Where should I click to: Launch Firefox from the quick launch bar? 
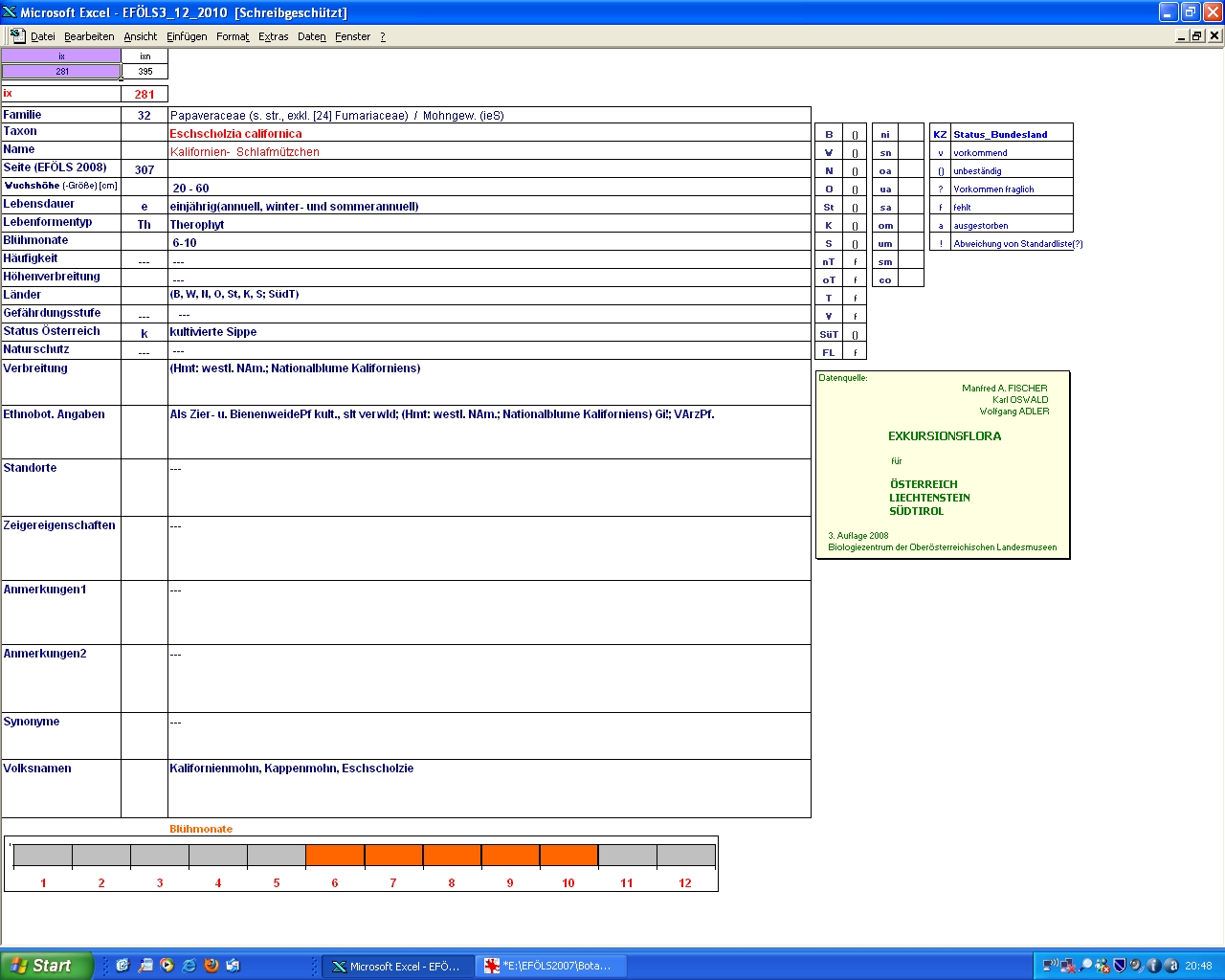coord(212,966)
